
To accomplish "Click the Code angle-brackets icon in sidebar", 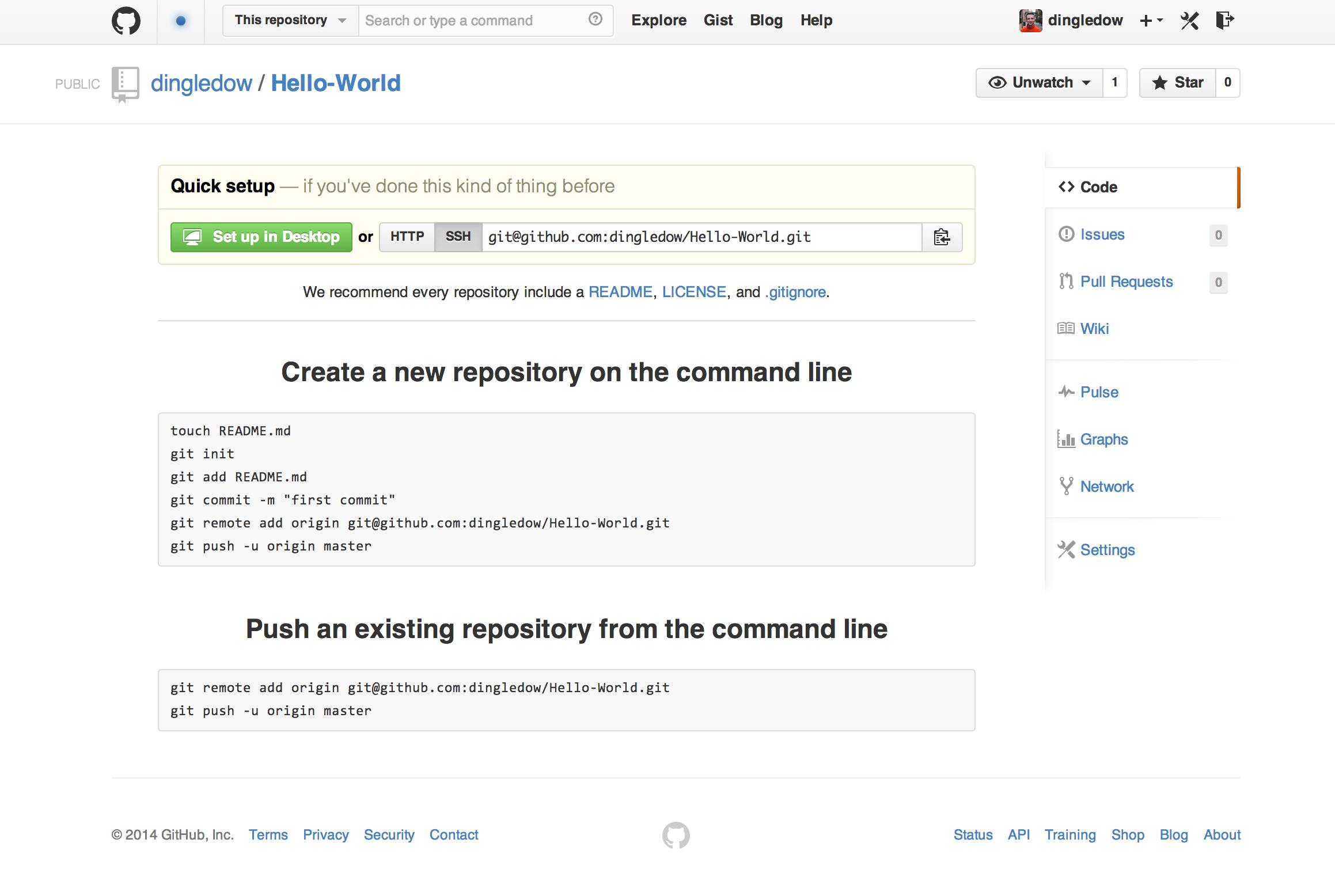I will point(1066,187).
